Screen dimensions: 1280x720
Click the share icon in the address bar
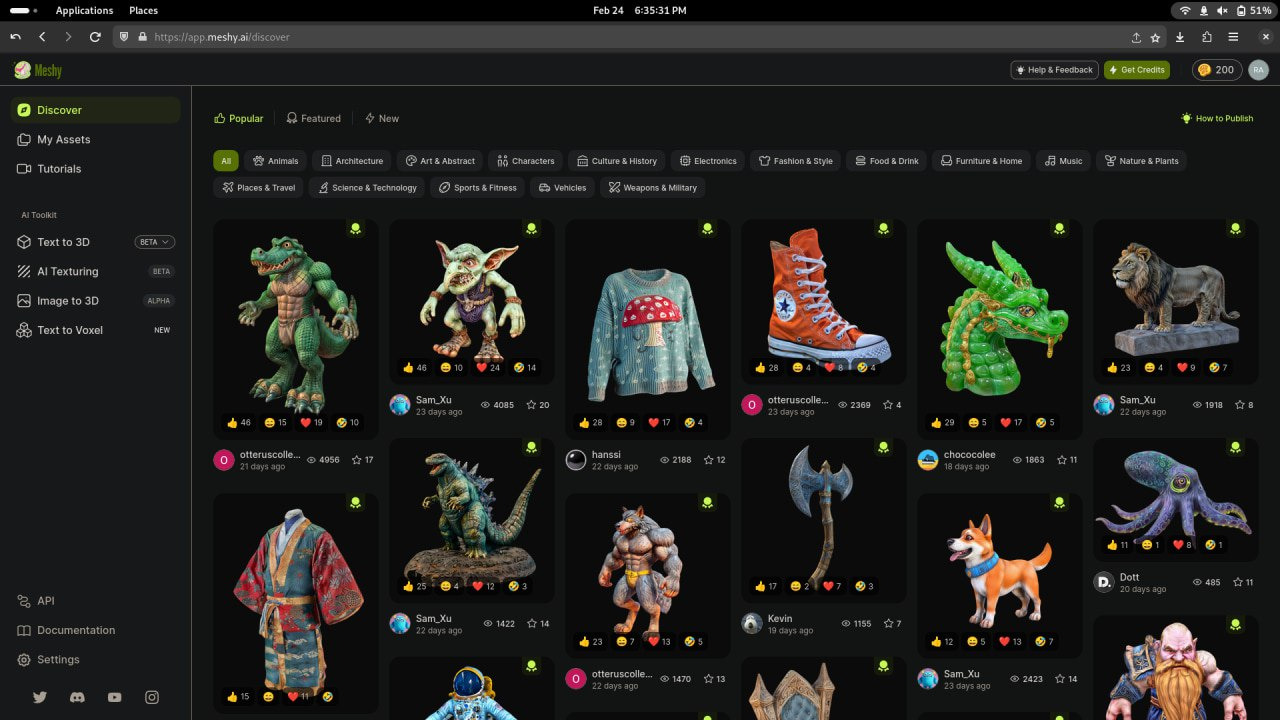[x=1136, y=37]
